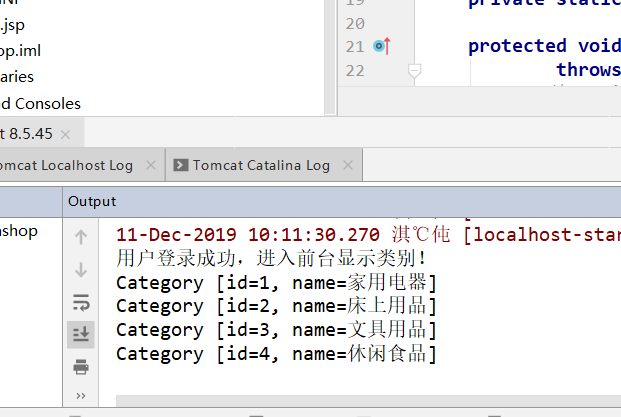Click the 'Category [id=4, name=休闲食品]' line

click(276, 354)
